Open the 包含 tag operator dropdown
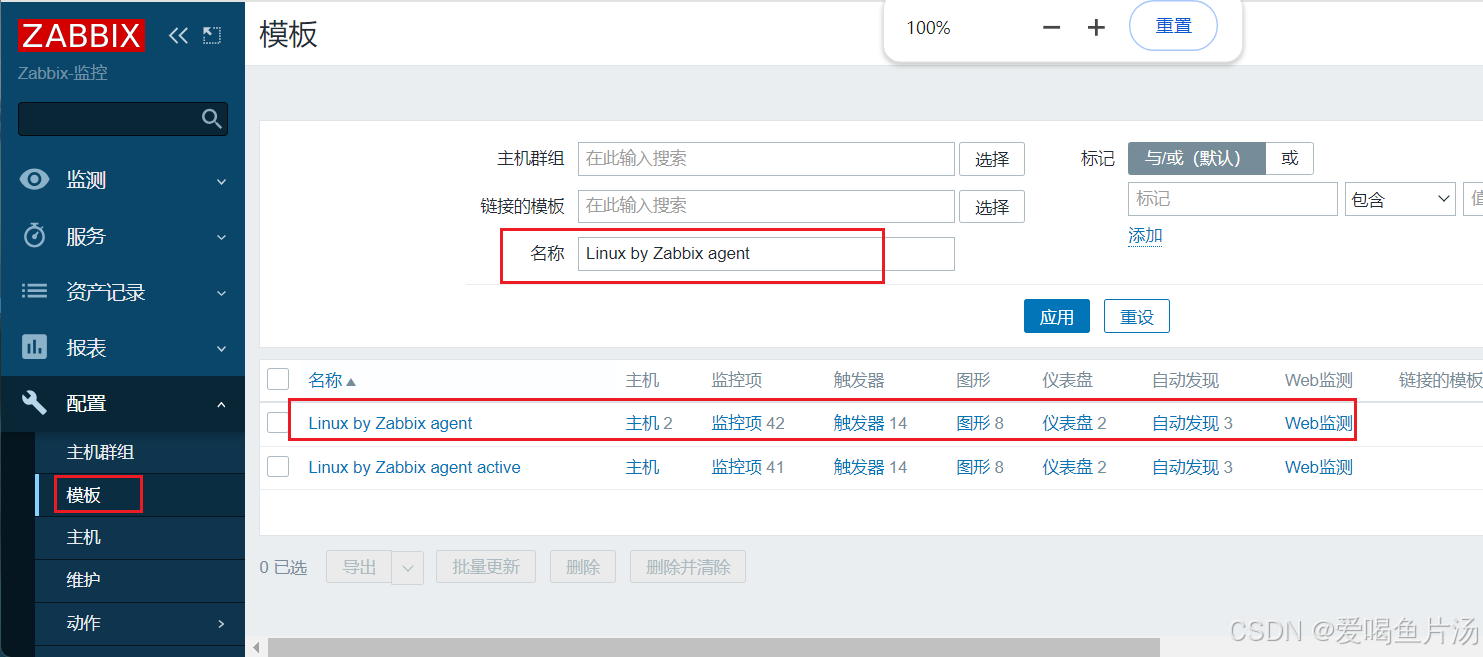The image size is (1483, 657). (1400, 199)
